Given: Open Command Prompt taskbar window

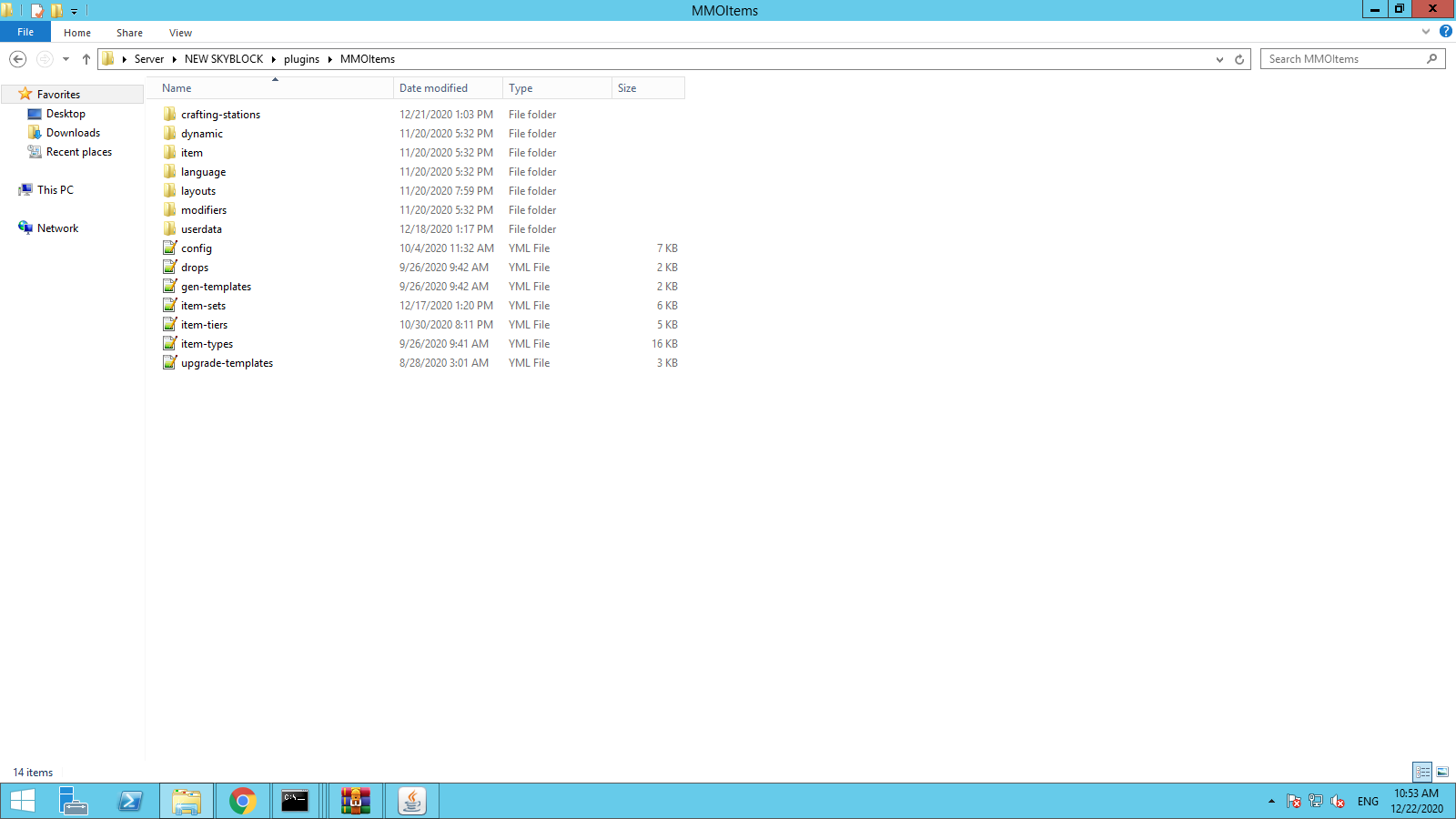Looking at the screenshot, I should pyautogui.click(x=296, y=801).
